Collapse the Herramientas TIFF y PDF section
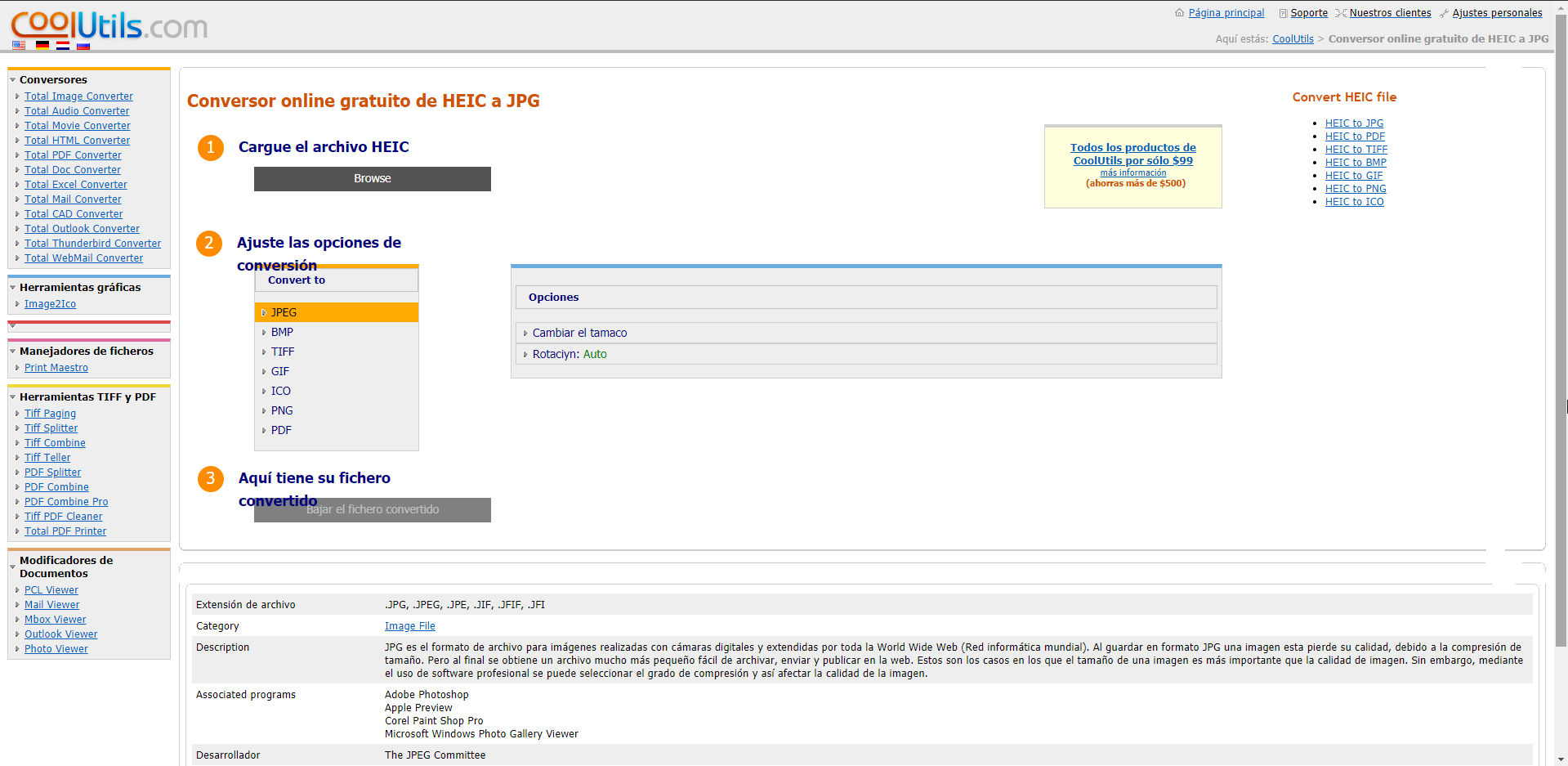The height and width of the screenshot is (766, 1568). (13, 397)
